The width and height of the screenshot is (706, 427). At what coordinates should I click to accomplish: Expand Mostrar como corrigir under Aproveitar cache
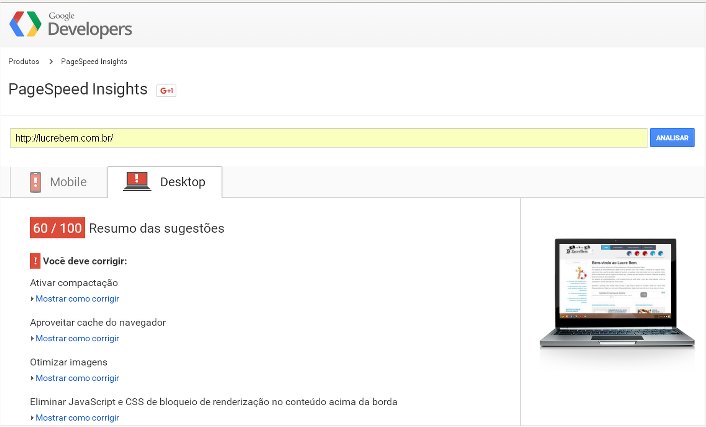77,338
